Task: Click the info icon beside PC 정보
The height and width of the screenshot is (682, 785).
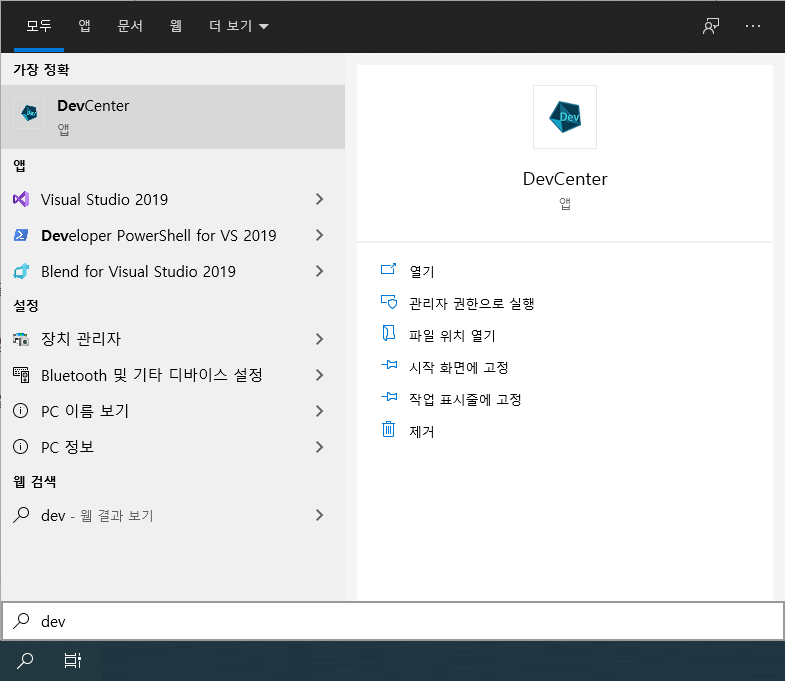Action: (21, 447)
